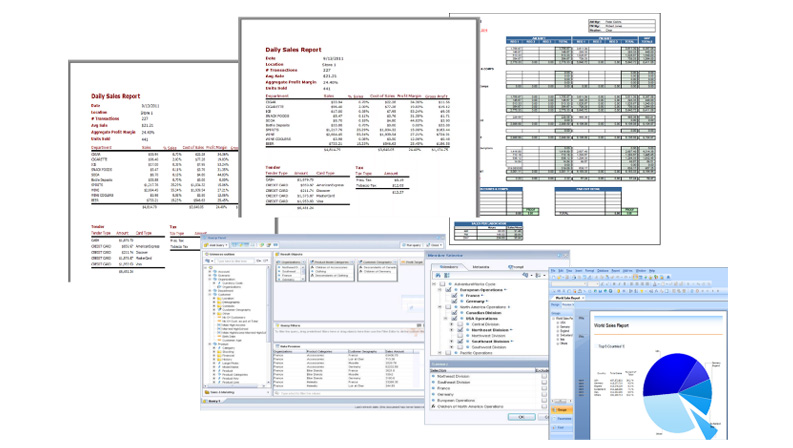Select the Customer Geography result object
The image size is (793, 448).
(x=377, y=262)
